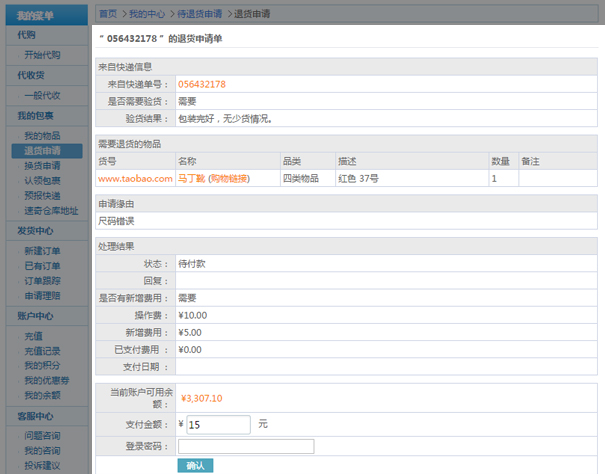Open the 马丁靴 product name link
This screenshot has height=474, width=605.
tap(190, 178)
